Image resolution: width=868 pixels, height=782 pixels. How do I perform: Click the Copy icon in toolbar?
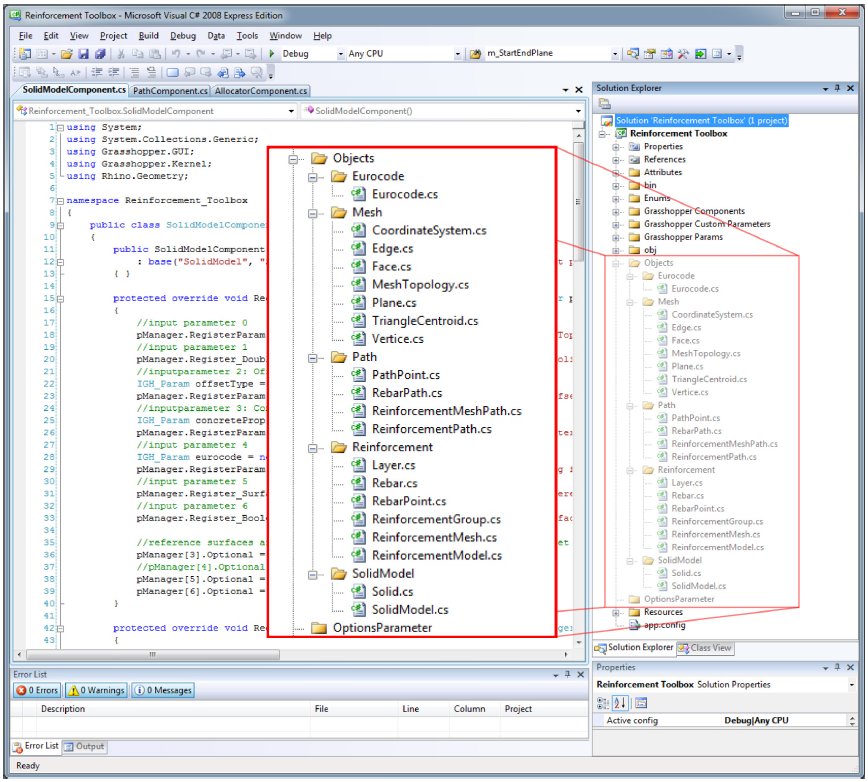[x=138, y=54]
